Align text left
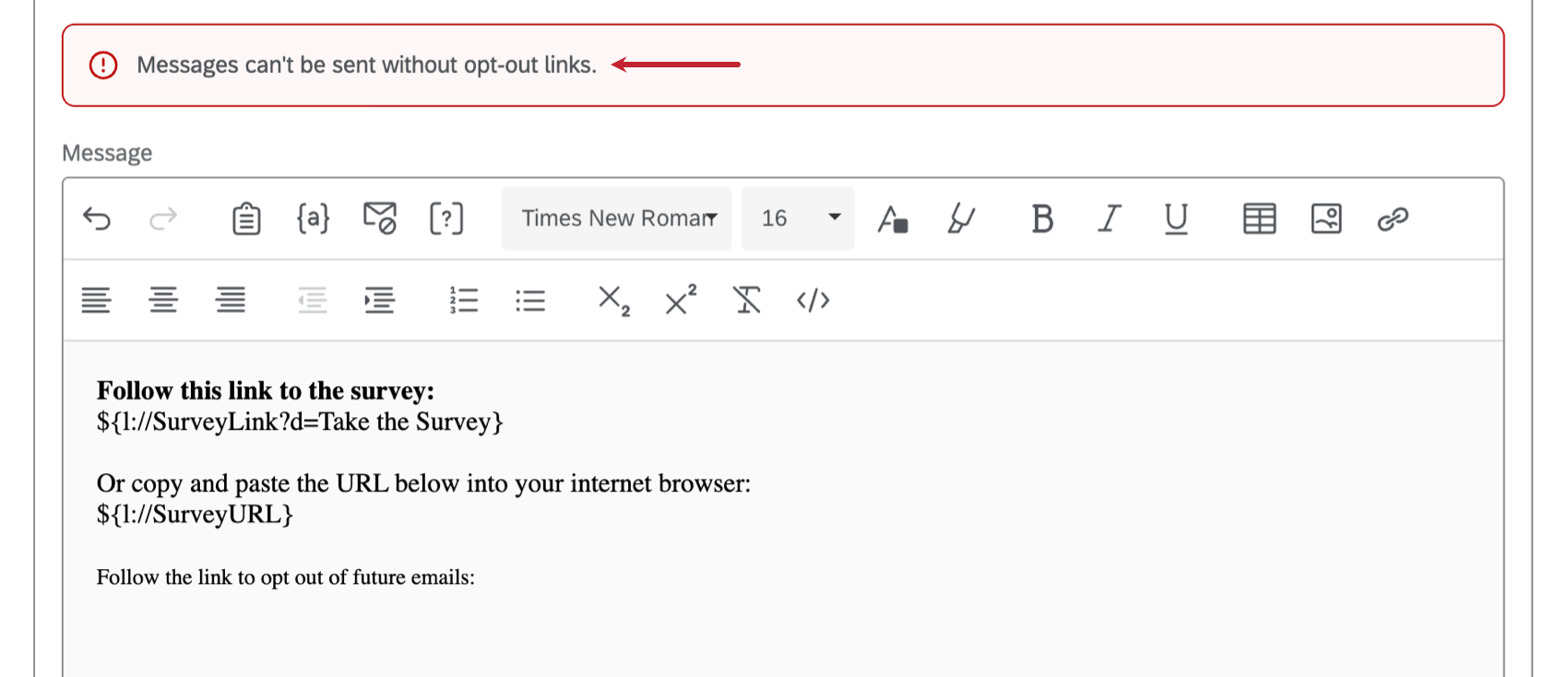Image resolution: width=1568 pixels, height=677 pixels. (x=96, y=300)
